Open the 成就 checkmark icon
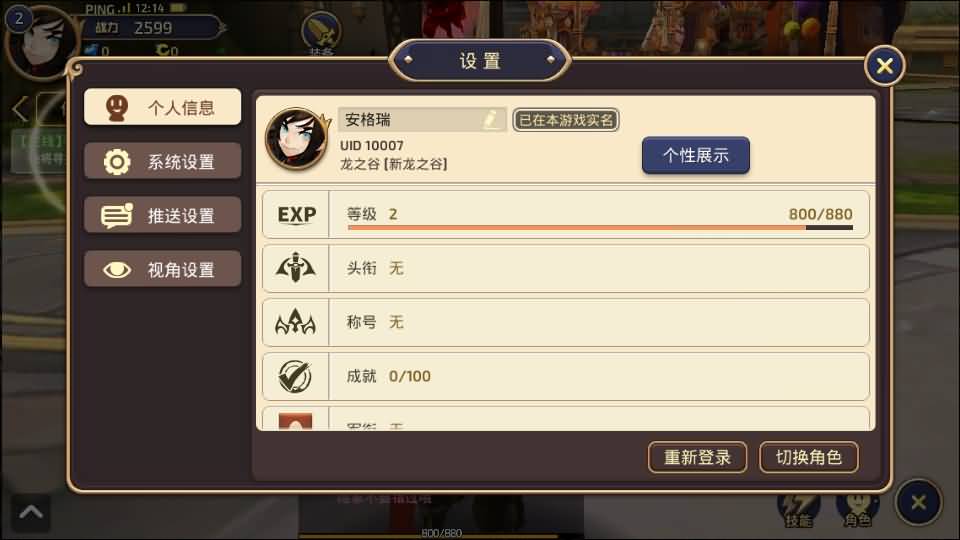The width and height of the screenshot is (960, 540). (295, 376)
